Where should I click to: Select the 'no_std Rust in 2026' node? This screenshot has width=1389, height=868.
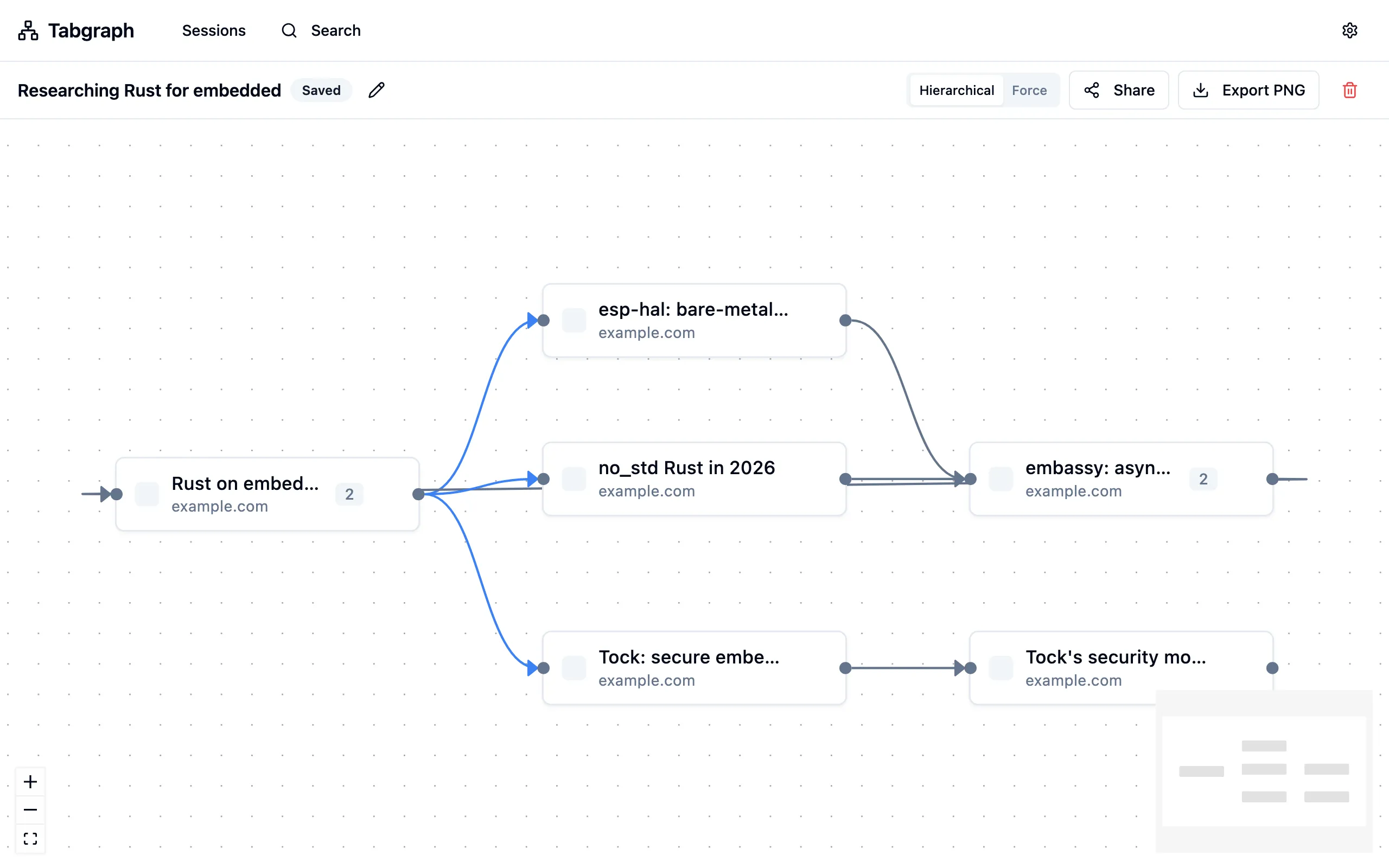pos(694,479)
